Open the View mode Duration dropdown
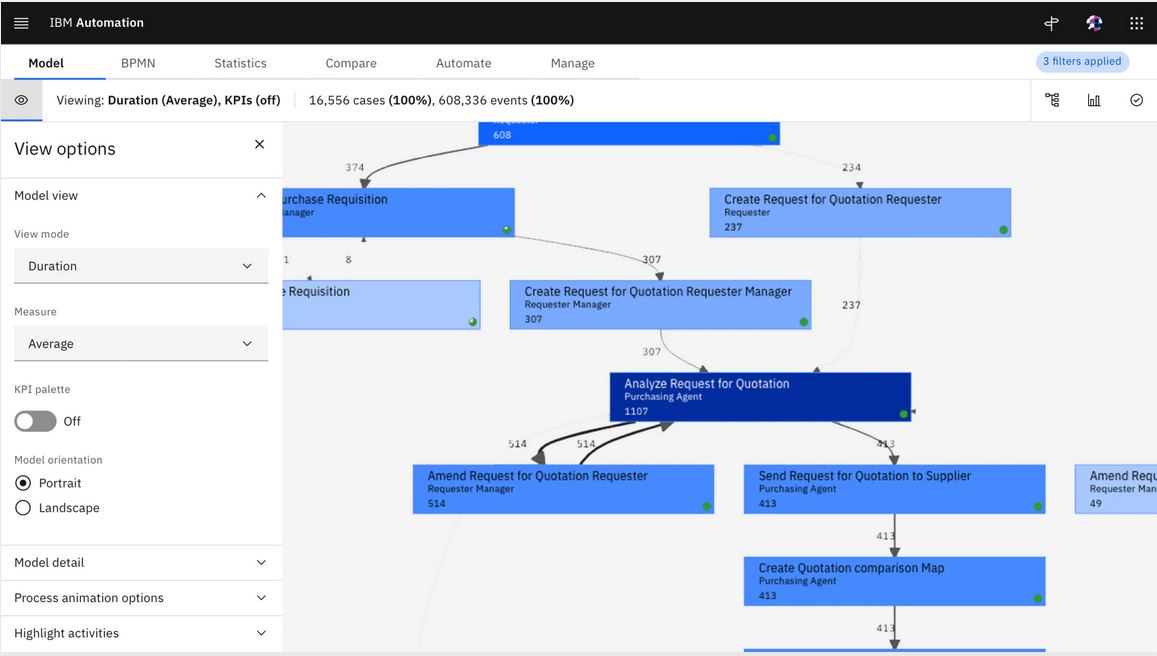 tap(140, 266)
